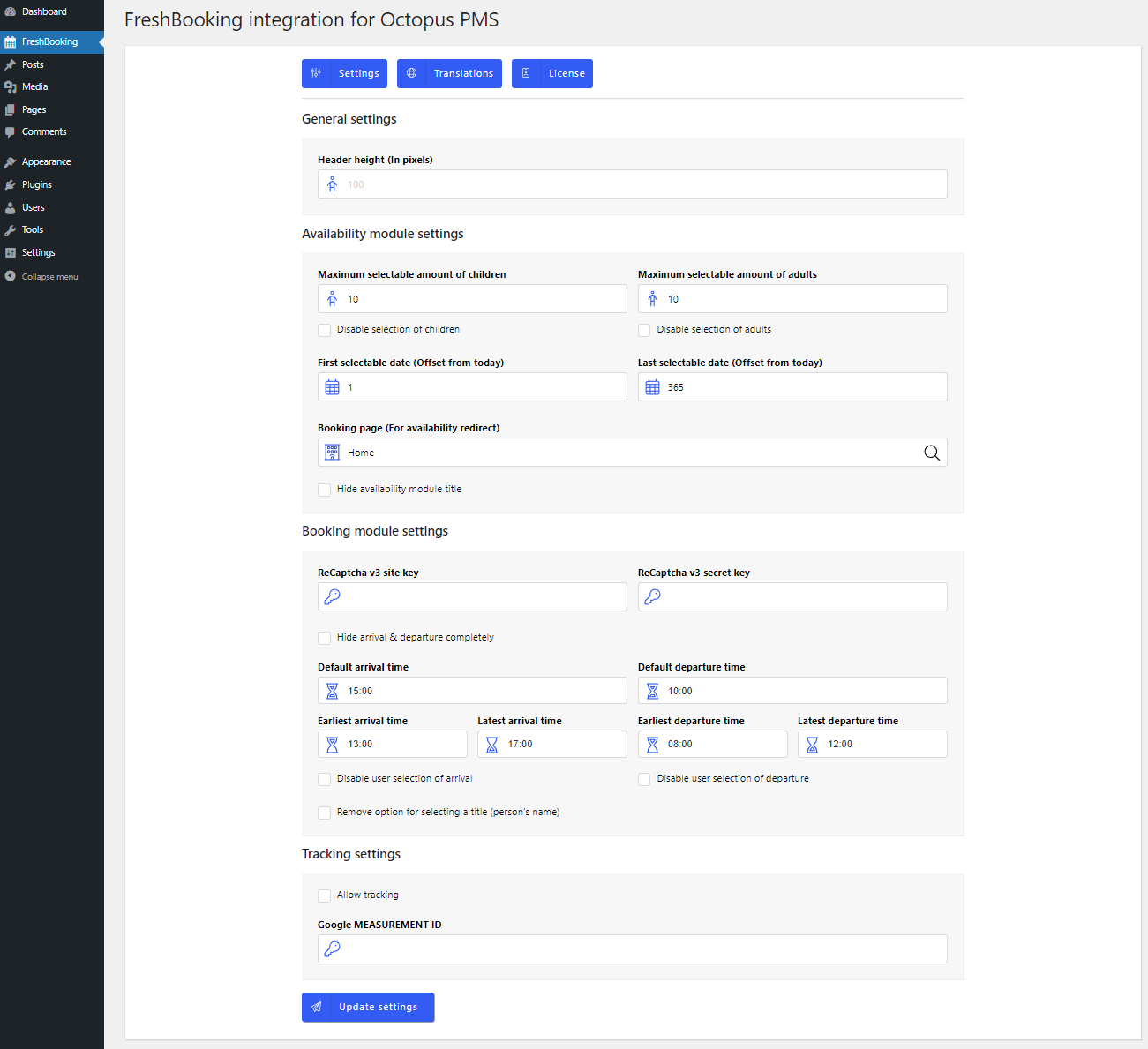Click the Users person icon
Screen dimensions: 1148x1049
pyautogui.click(x=11, y=207)
